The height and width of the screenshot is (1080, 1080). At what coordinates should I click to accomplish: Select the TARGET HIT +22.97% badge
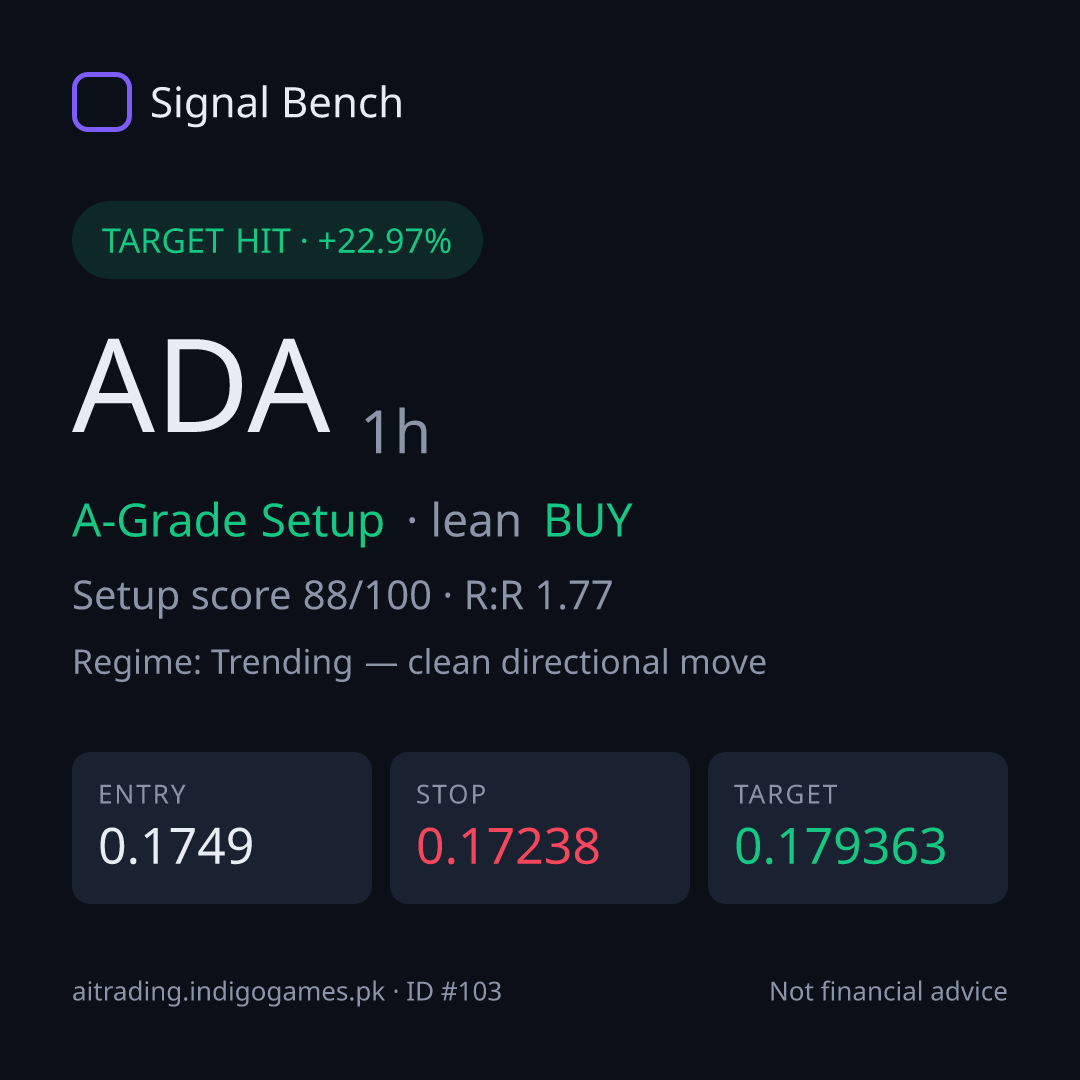(x=277, y=240)
